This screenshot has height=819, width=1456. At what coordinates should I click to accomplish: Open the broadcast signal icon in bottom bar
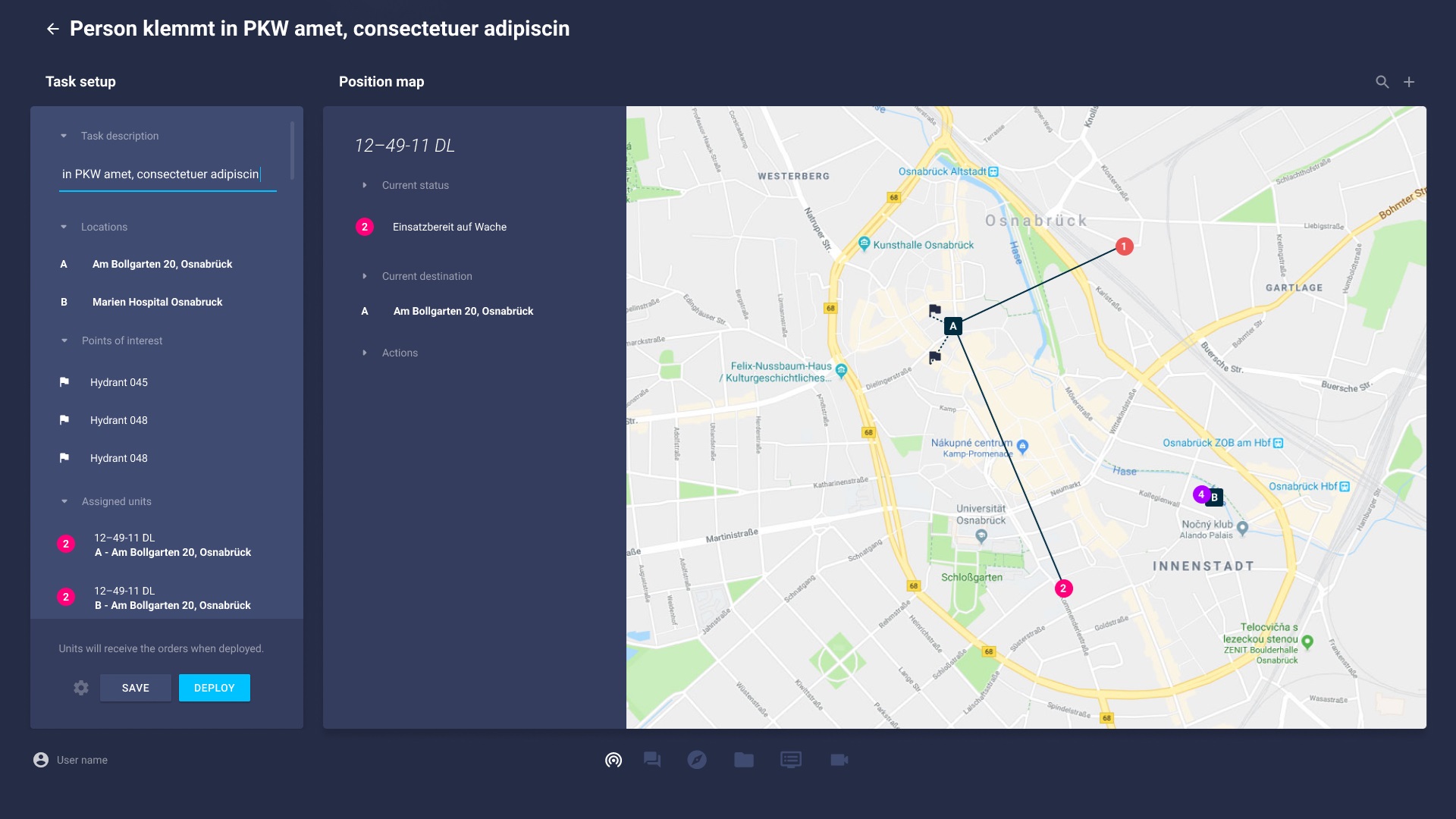613,760
